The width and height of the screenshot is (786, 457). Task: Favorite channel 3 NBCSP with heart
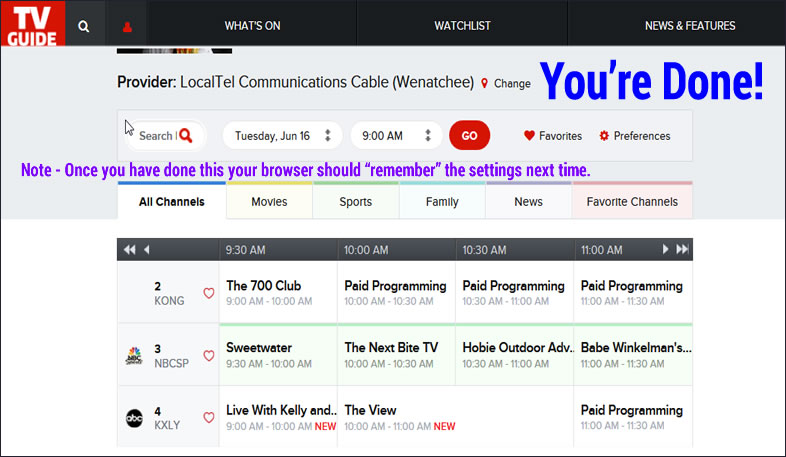pos(209,356)
